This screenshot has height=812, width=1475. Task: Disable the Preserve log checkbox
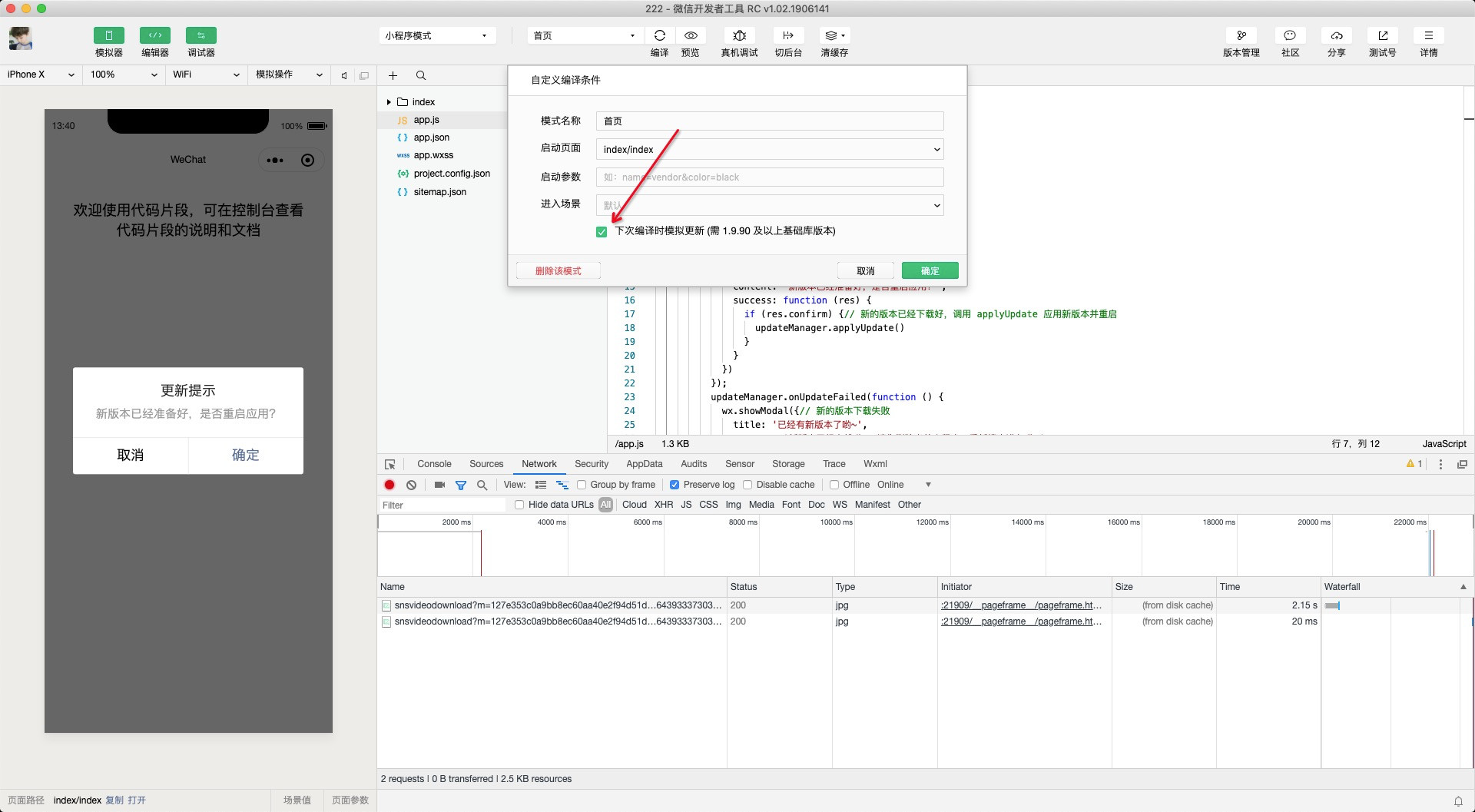[x=675, y=485]
